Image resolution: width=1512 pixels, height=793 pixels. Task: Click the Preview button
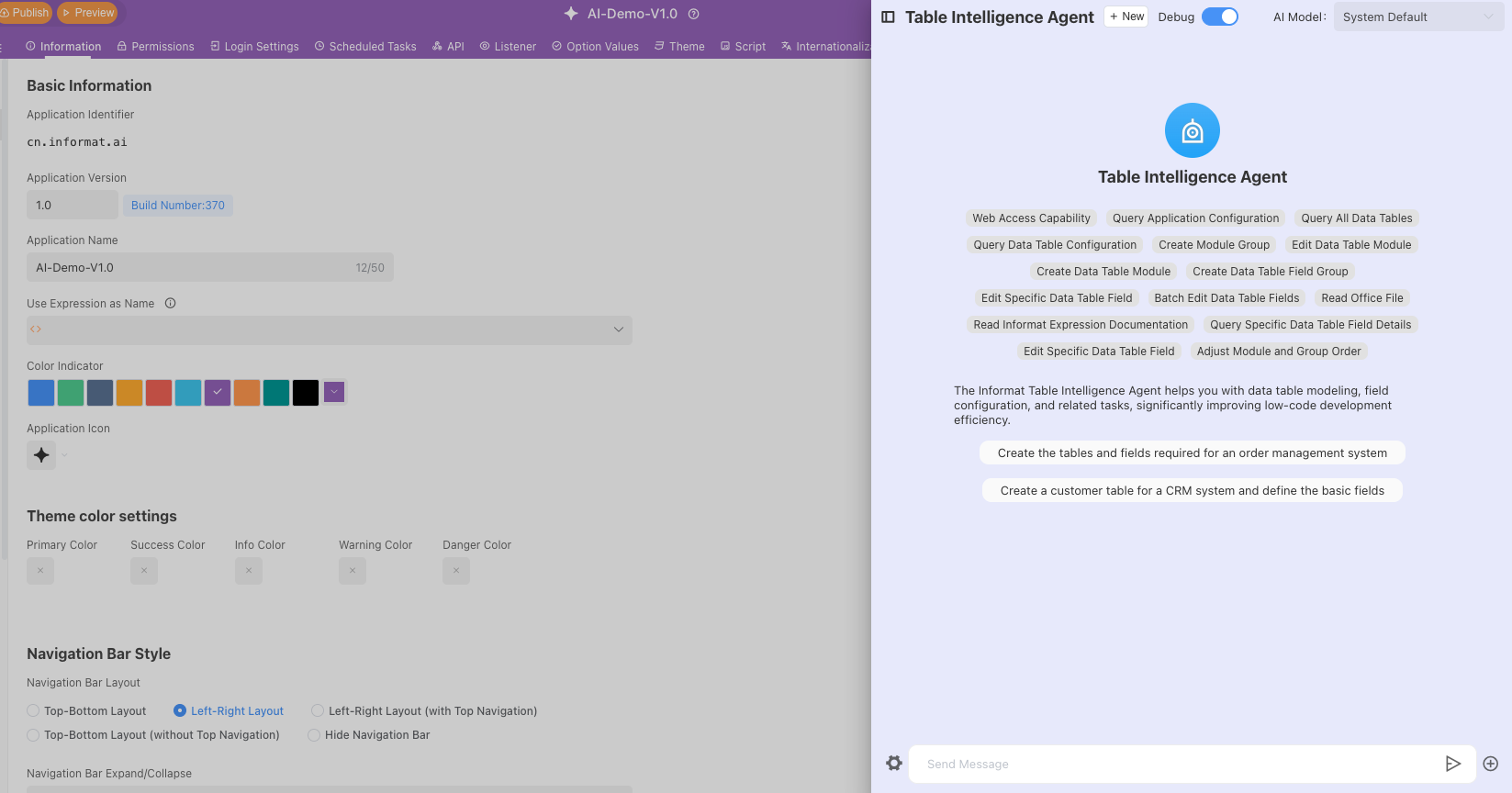[x=87, y=13]
